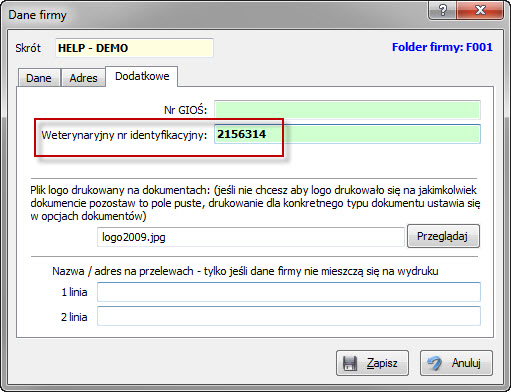This screenshot has width=511, height=392.
Task: Open the Adres tab
Action: point(83,78)
